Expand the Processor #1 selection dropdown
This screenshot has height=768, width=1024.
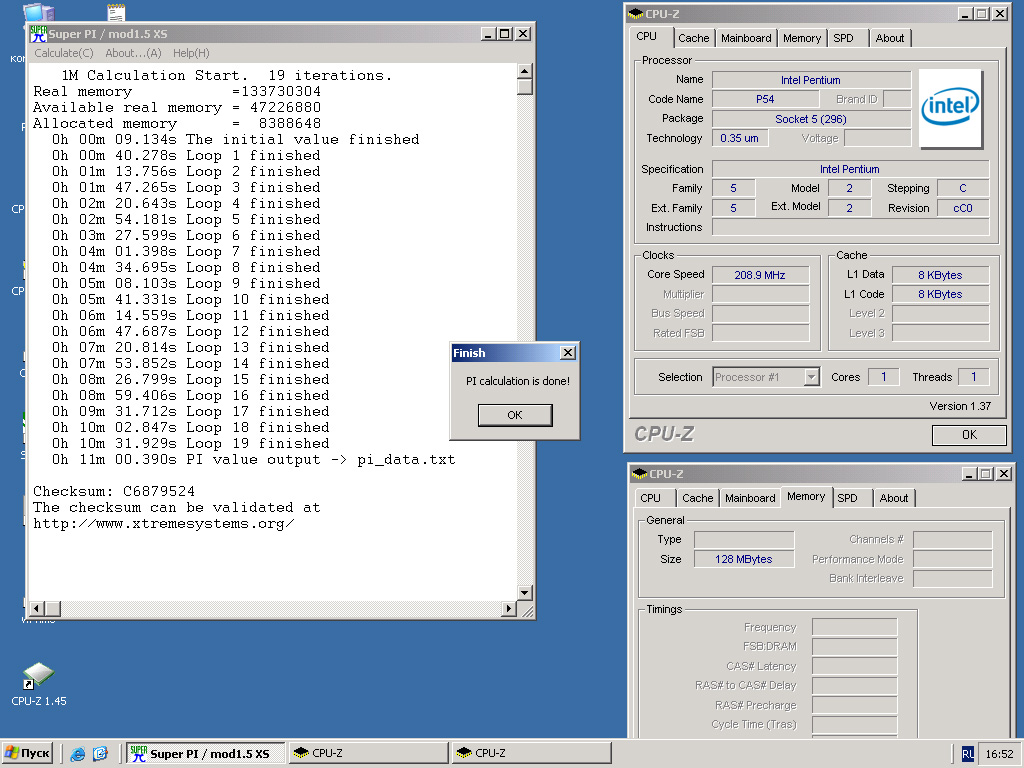coord(811,377)
